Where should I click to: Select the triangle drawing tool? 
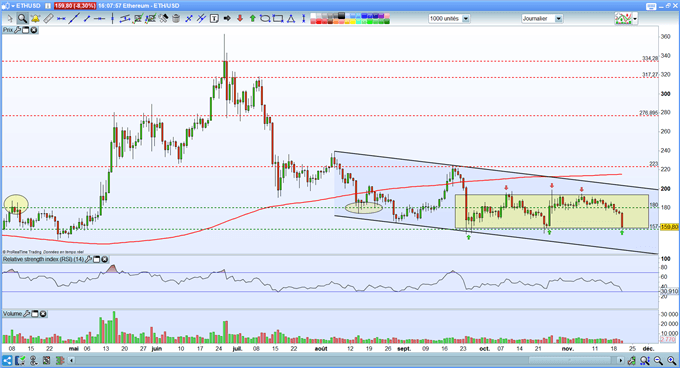click(x=291, y=19)
